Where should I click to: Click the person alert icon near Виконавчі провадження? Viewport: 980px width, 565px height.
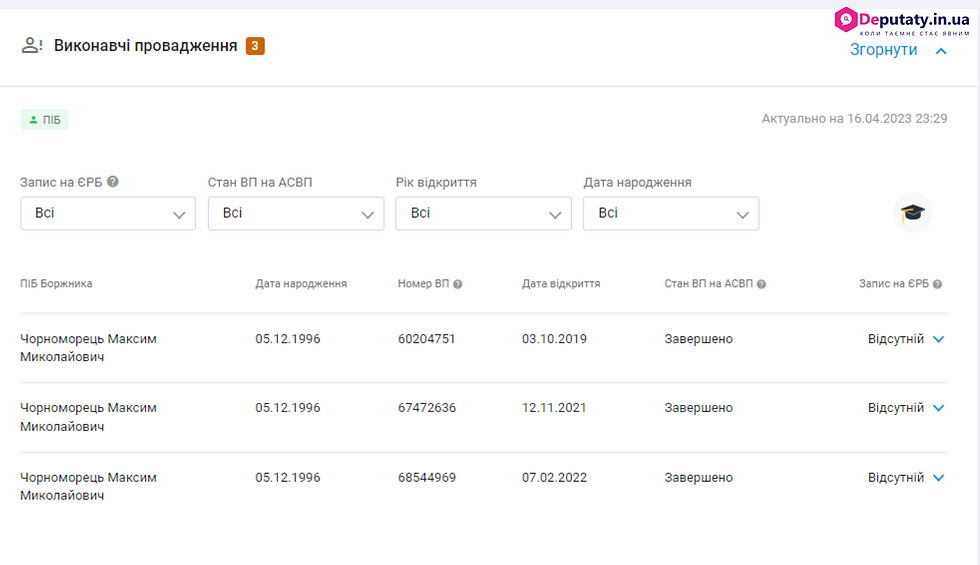32,46
